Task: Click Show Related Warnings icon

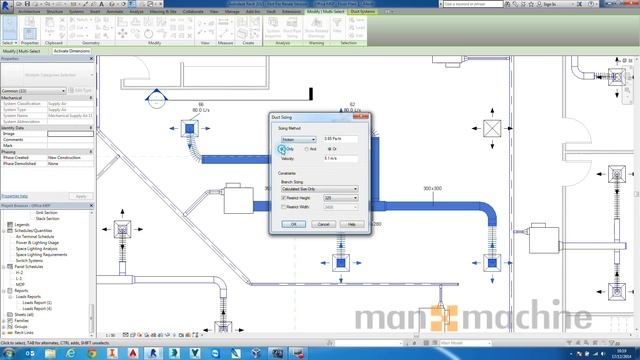Action: tap(316, 28)
